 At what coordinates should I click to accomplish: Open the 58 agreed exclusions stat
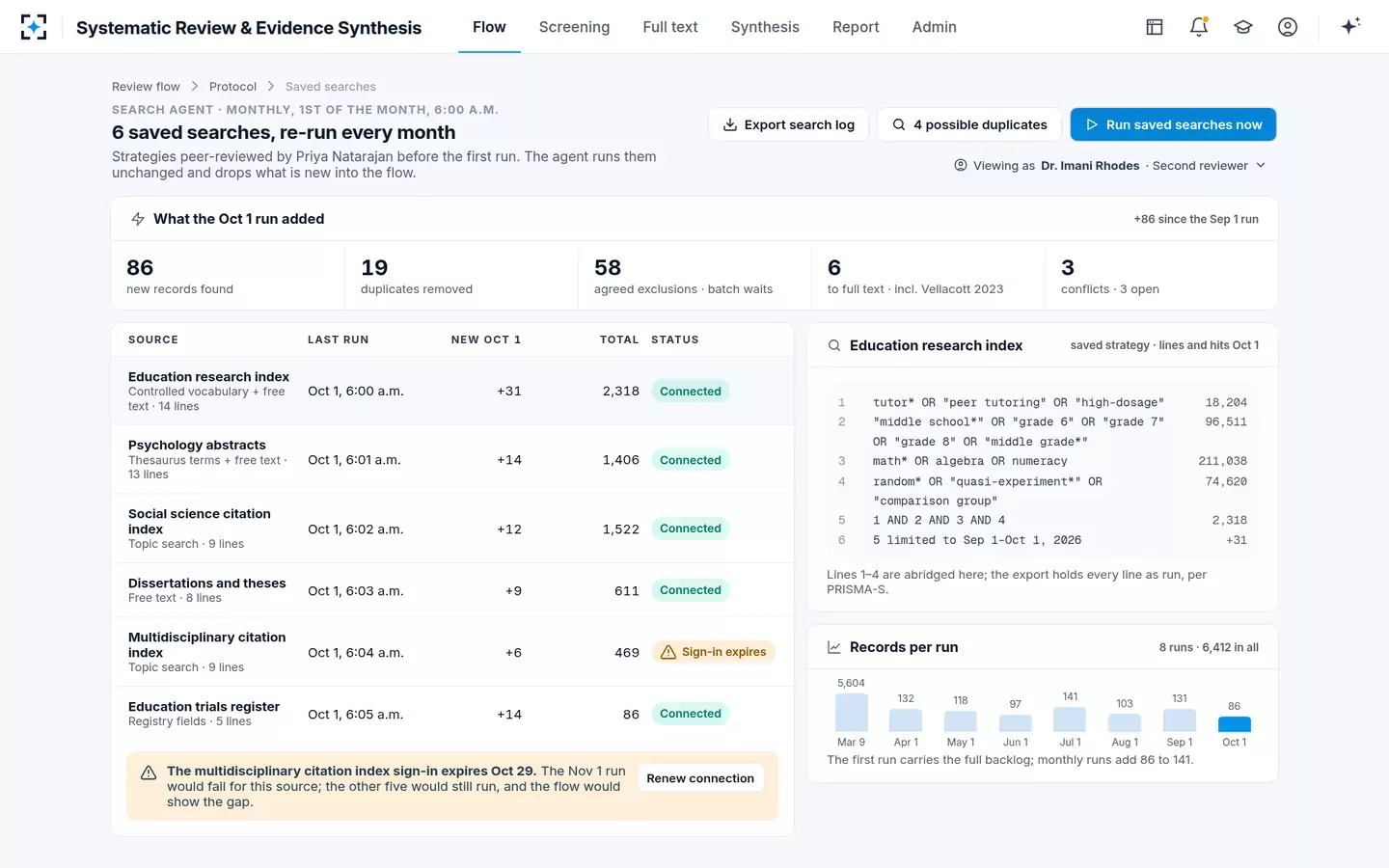pyautogui.click(x=695, y=276)
